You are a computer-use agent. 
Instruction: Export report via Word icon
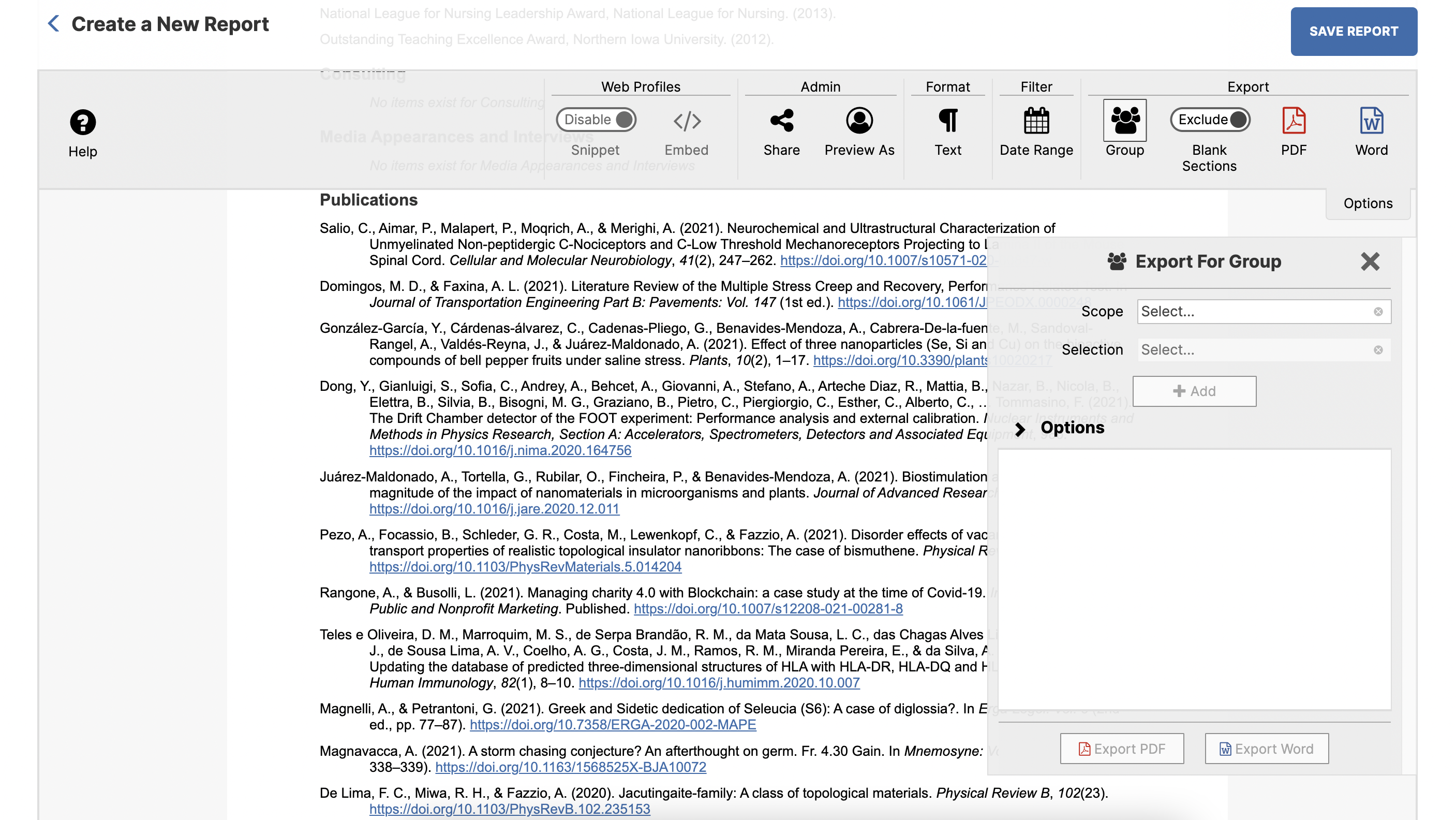pyautogui.click(x=1371, y=121)
